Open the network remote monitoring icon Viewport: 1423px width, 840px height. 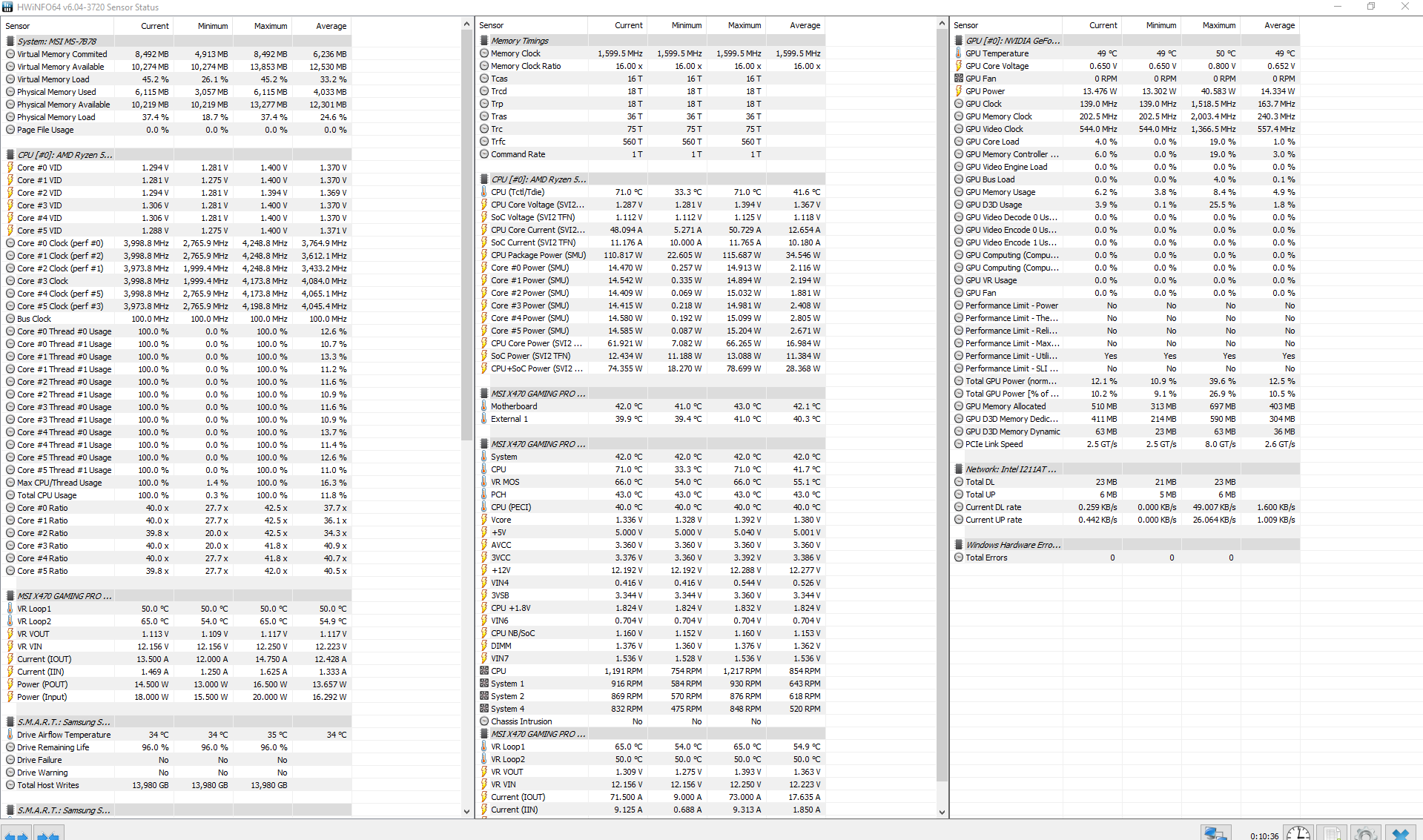click(x=1215, y=833)
